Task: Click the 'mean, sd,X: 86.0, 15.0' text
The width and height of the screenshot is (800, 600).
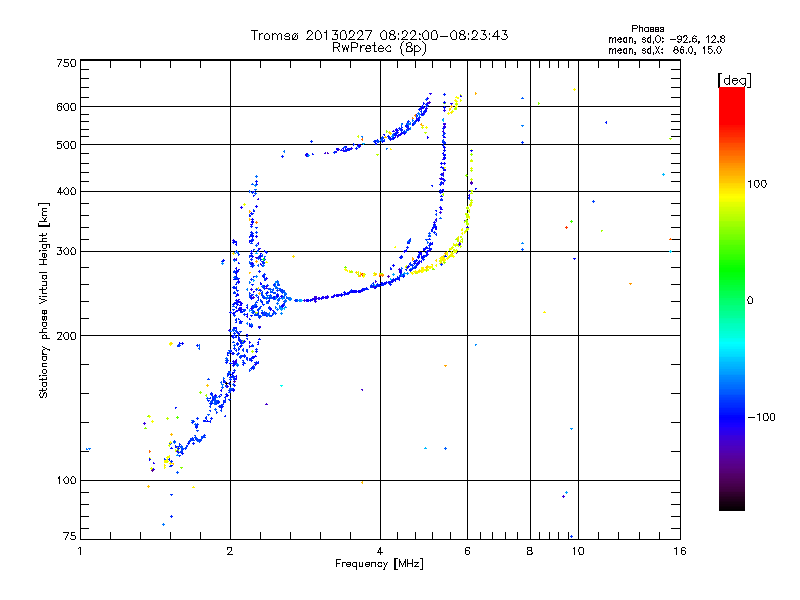Action: (x=665, y=50)
